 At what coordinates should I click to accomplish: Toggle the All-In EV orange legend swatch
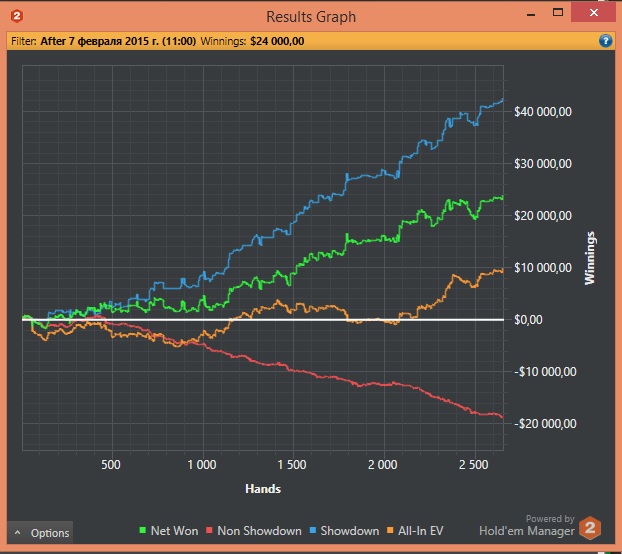(390, 530)
